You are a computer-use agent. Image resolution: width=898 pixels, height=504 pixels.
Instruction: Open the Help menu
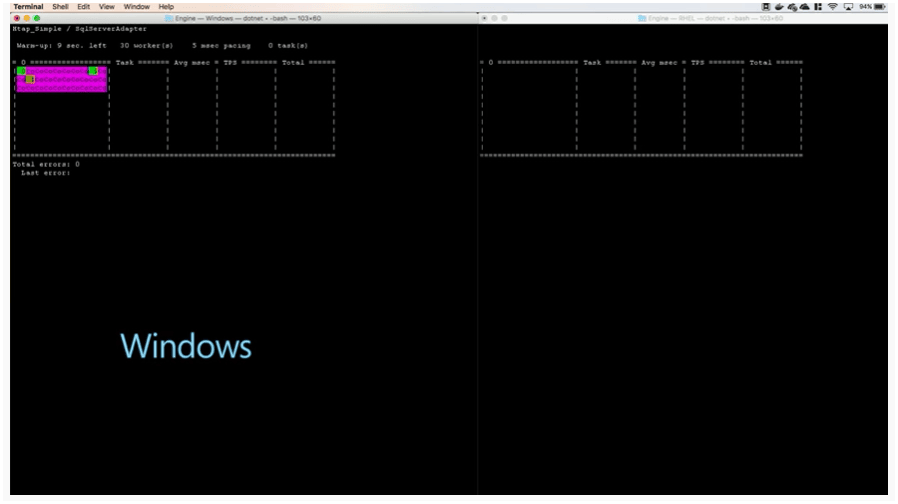pyautogui.click(x=166, y=7)
